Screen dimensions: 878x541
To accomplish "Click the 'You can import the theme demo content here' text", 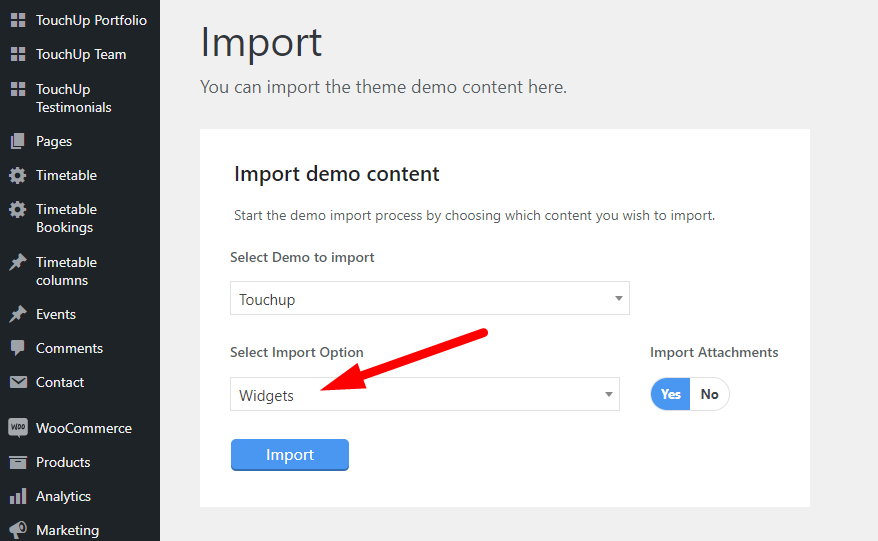I will [x=384, y=87].
